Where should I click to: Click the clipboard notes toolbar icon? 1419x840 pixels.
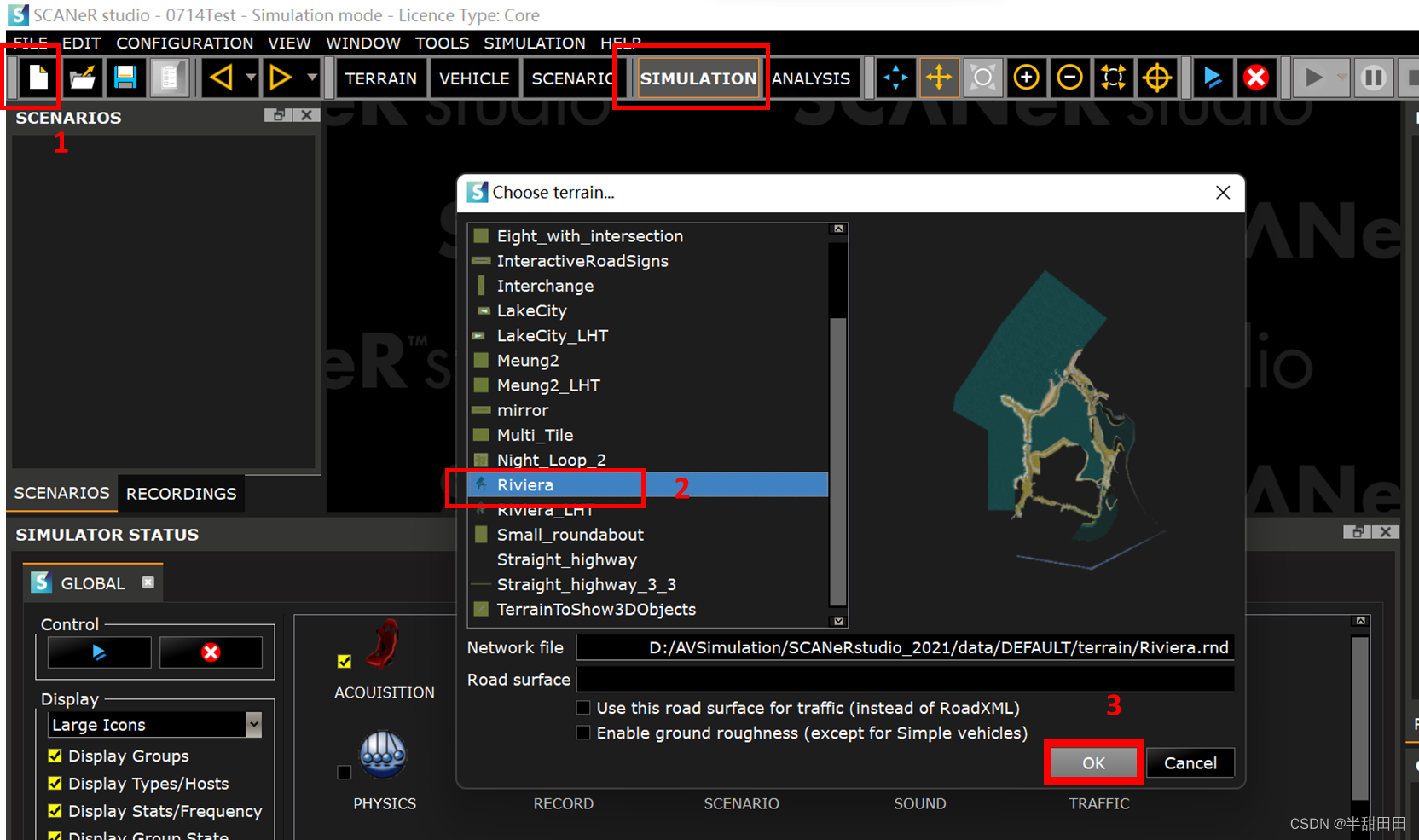[169, 78]
